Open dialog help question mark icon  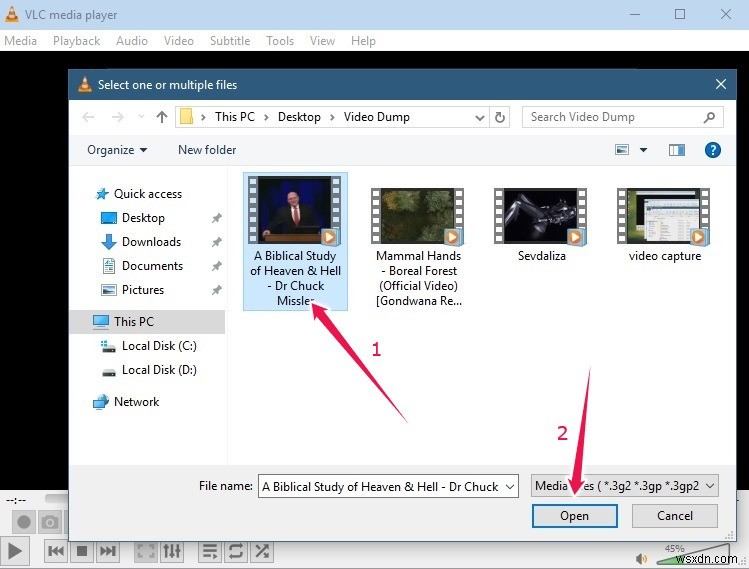click(x=712, y=150)
